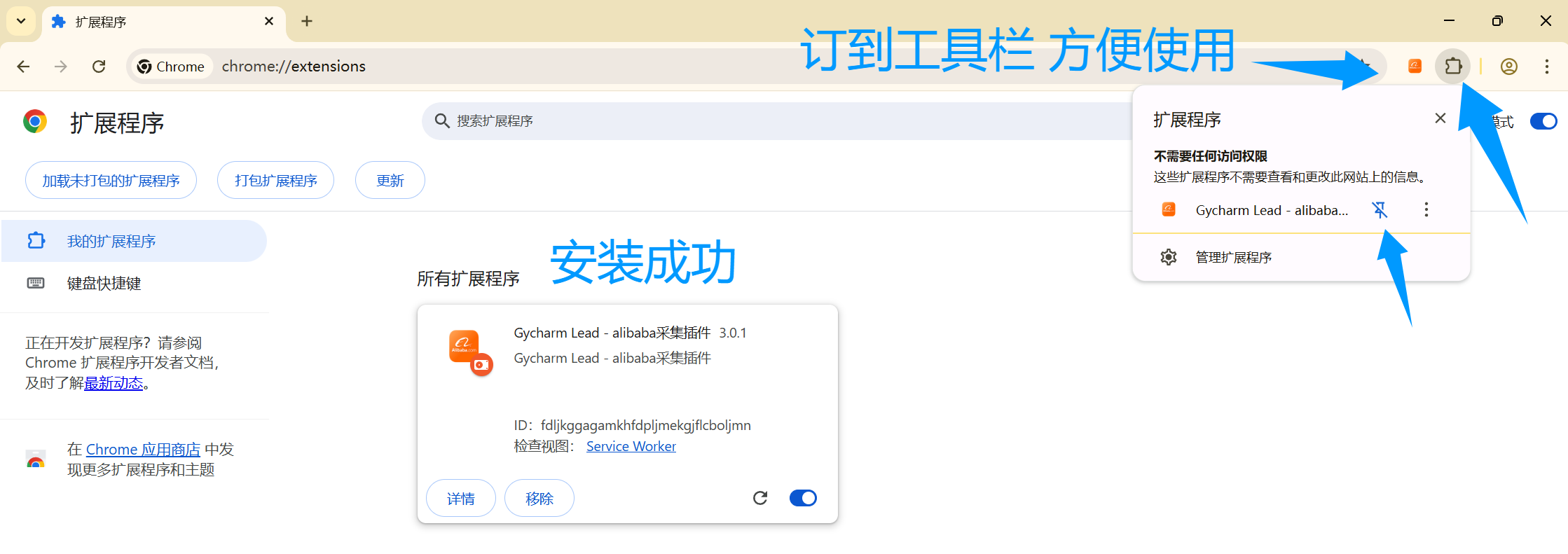Click the gear icon beside 管理扩展程序
The image size is (1568, 554).
point(1169,257)
